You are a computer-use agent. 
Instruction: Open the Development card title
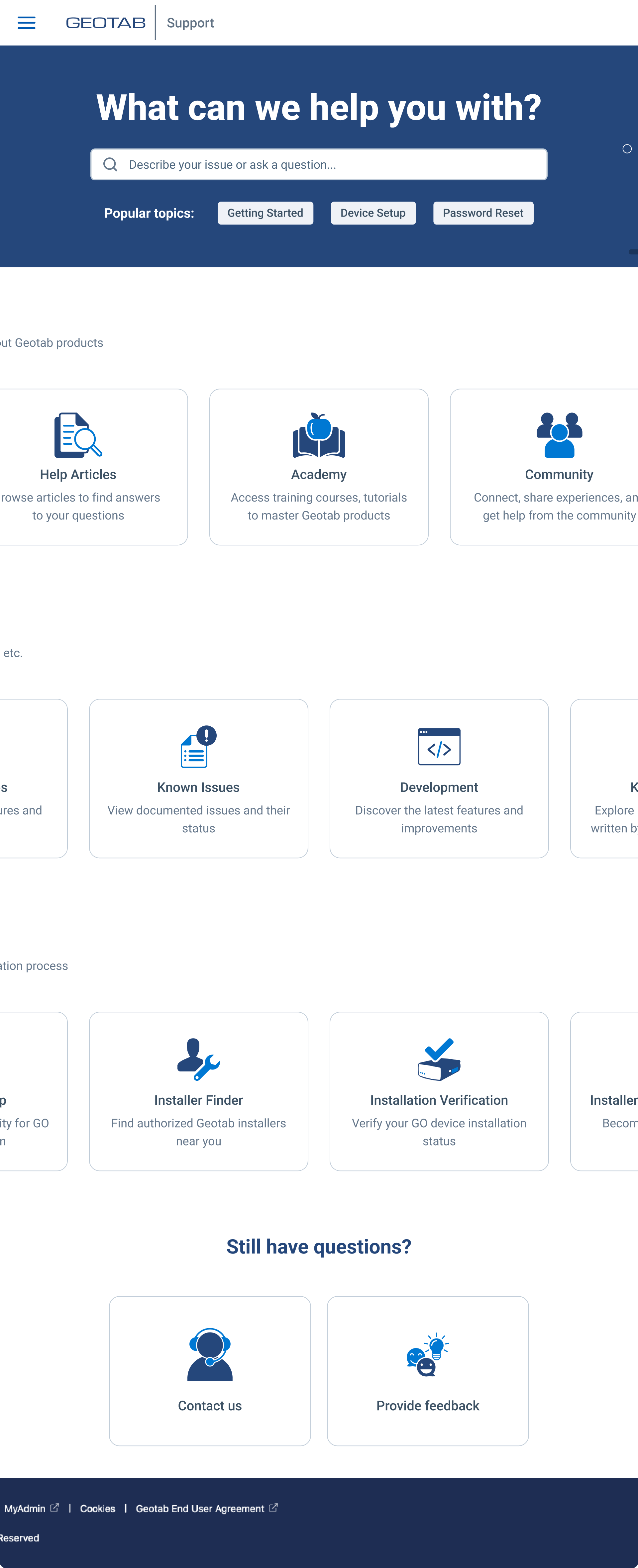click(439, 787)
